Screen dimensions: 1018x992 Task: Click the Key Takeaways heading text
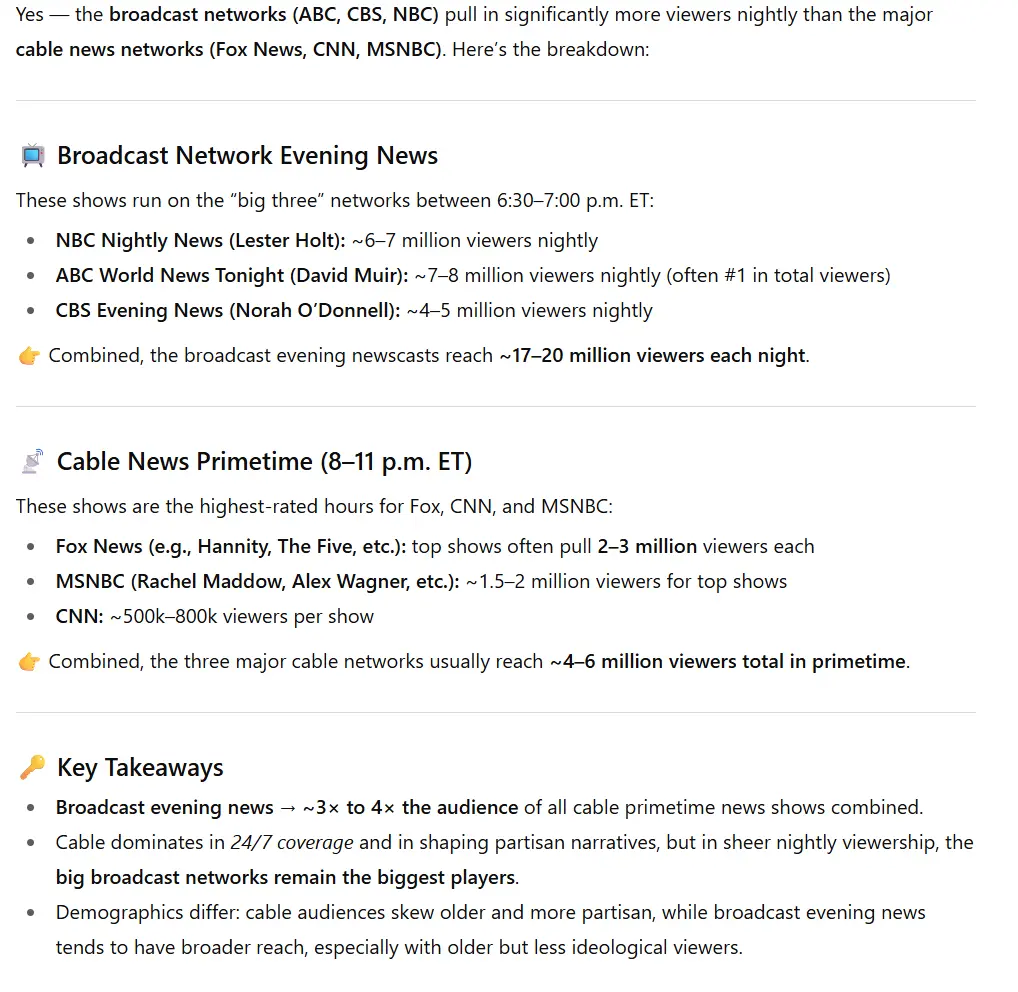pos(140,768)
